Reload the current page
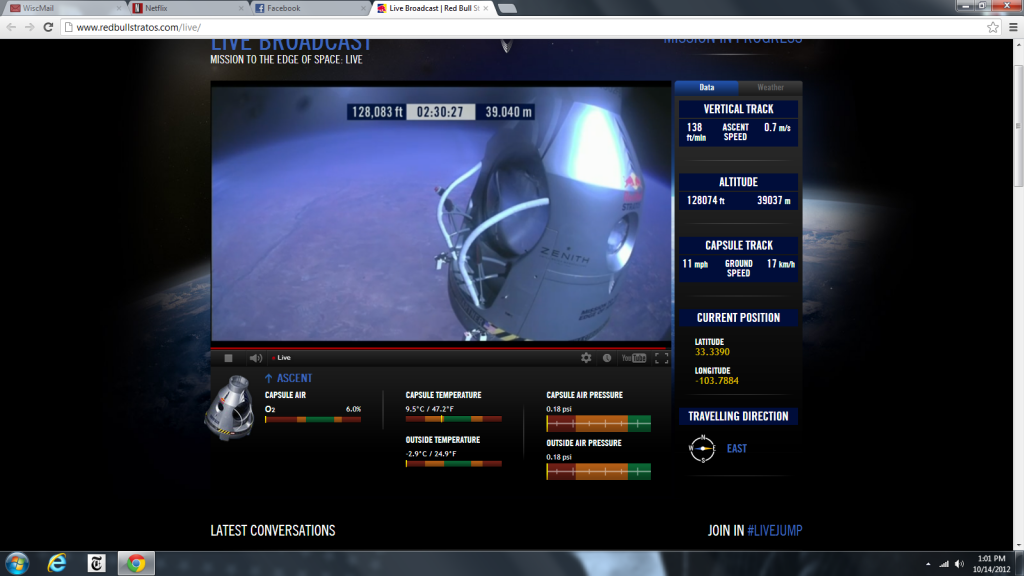This screenshot has width=1024, height=576. coord(48,27)
